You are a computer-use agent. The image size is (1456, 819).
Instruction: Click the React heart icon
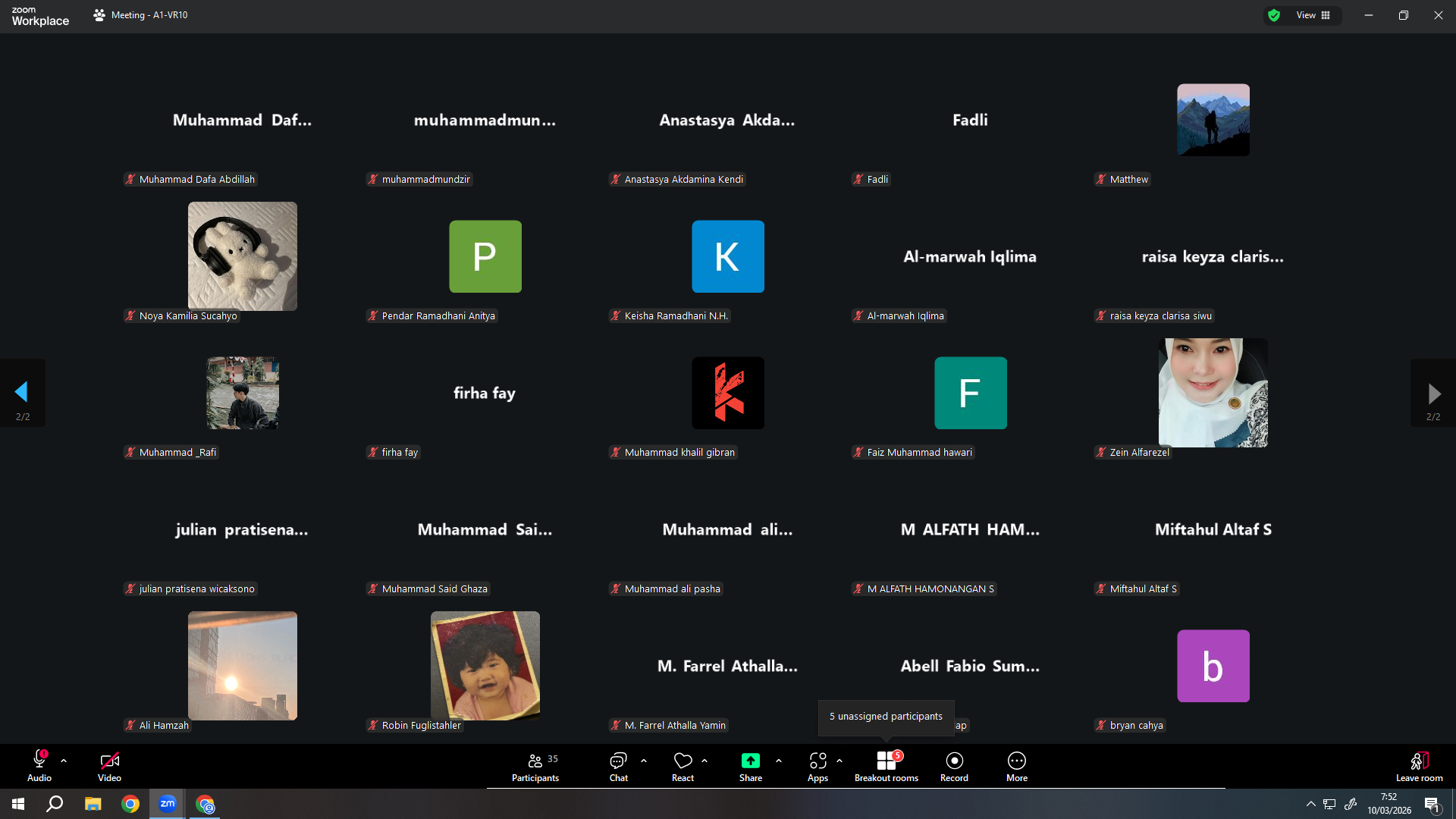tap(682, 761)
